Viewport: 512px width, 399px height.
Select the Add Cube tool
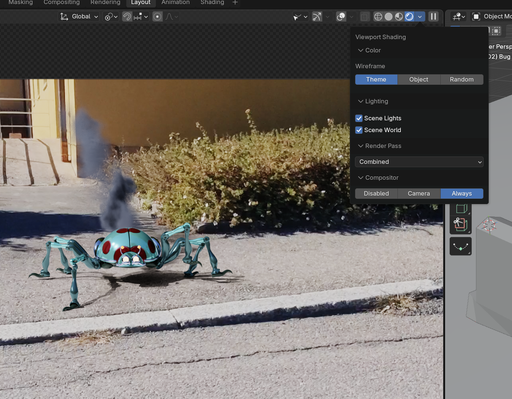point(460,209)
